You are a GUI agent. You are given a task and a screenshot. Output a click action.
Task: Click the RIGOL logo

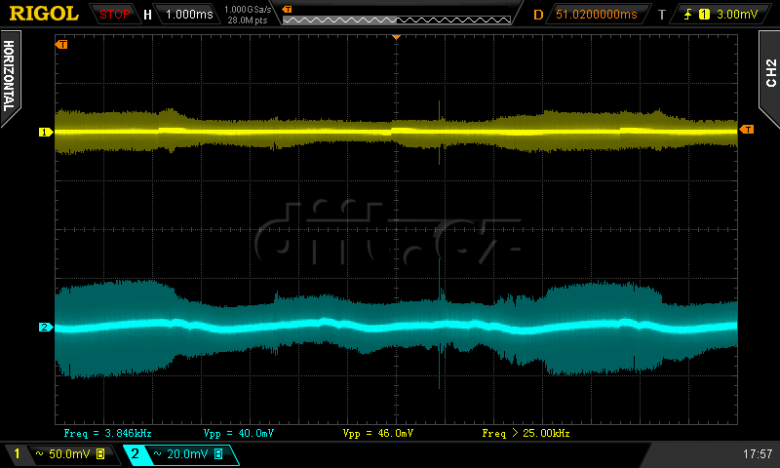(44, 14)
